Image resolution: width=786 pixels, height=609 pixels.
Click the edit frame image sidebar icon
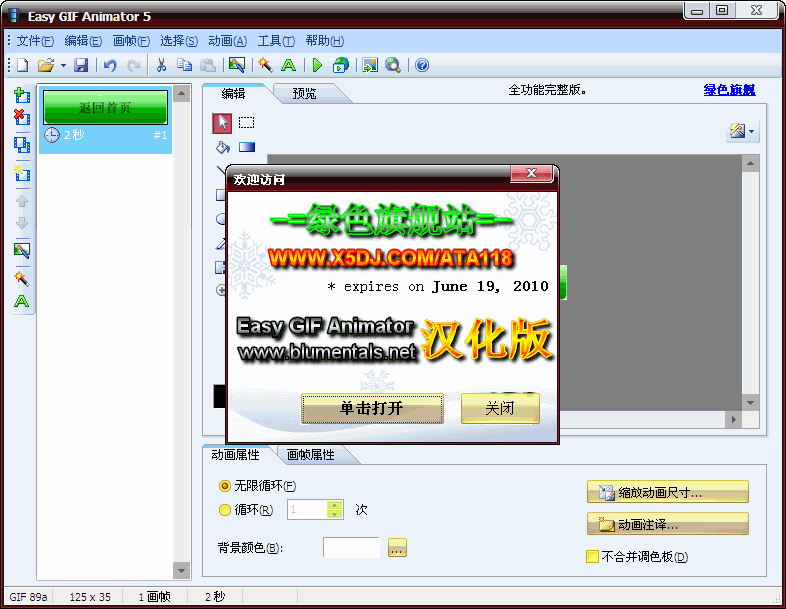click(x=22, y=250)
